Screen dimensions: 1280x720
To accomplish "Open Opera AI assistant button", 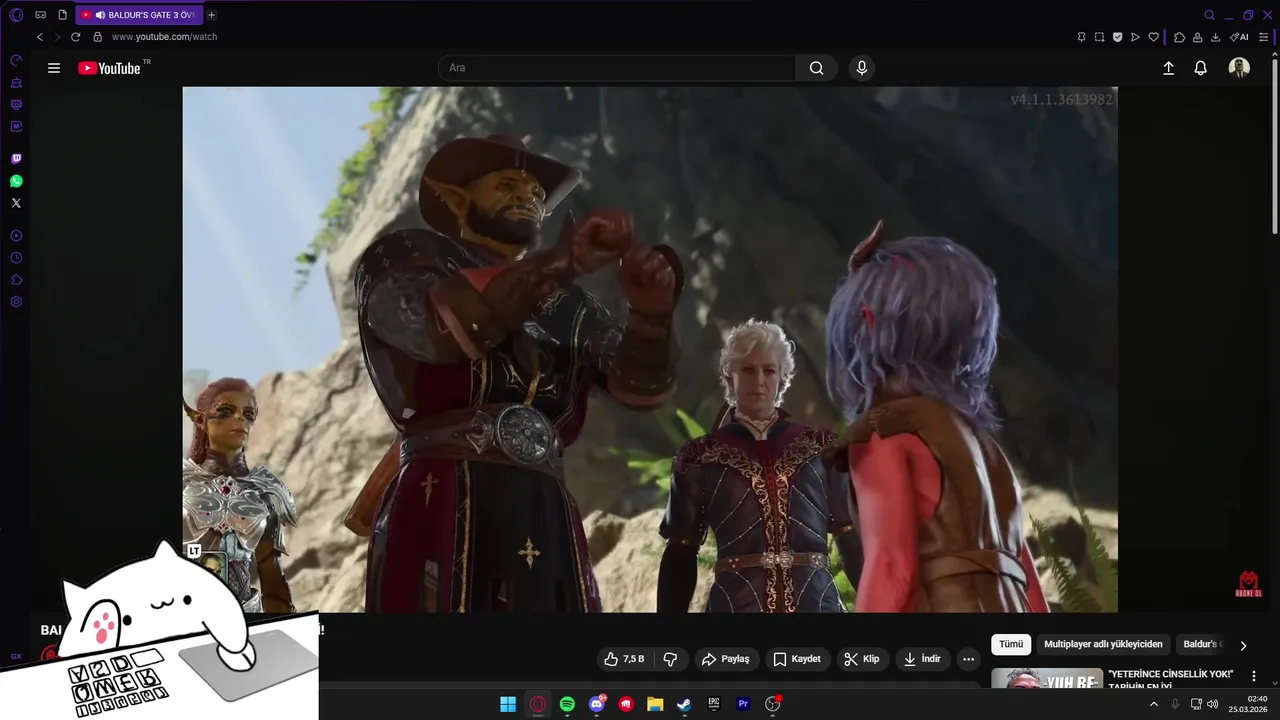I will click(1239, 37).
